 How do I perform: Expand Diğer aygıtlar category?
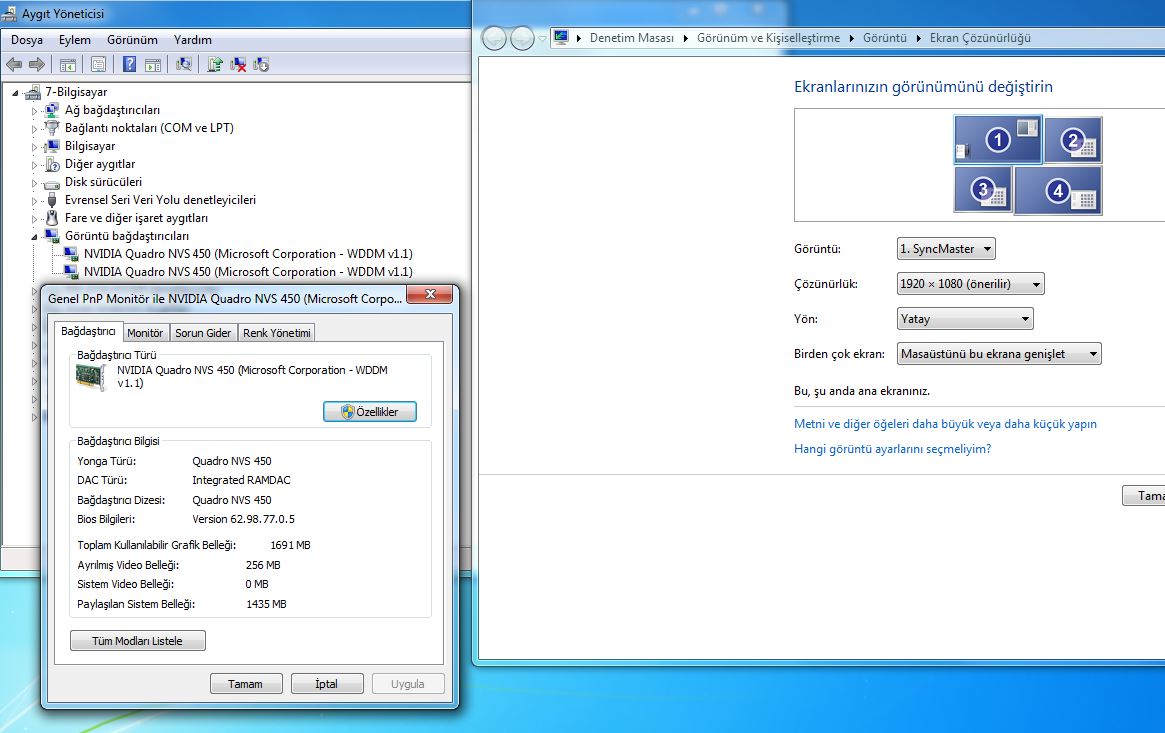pyautogui.click(x=34, y=165)
